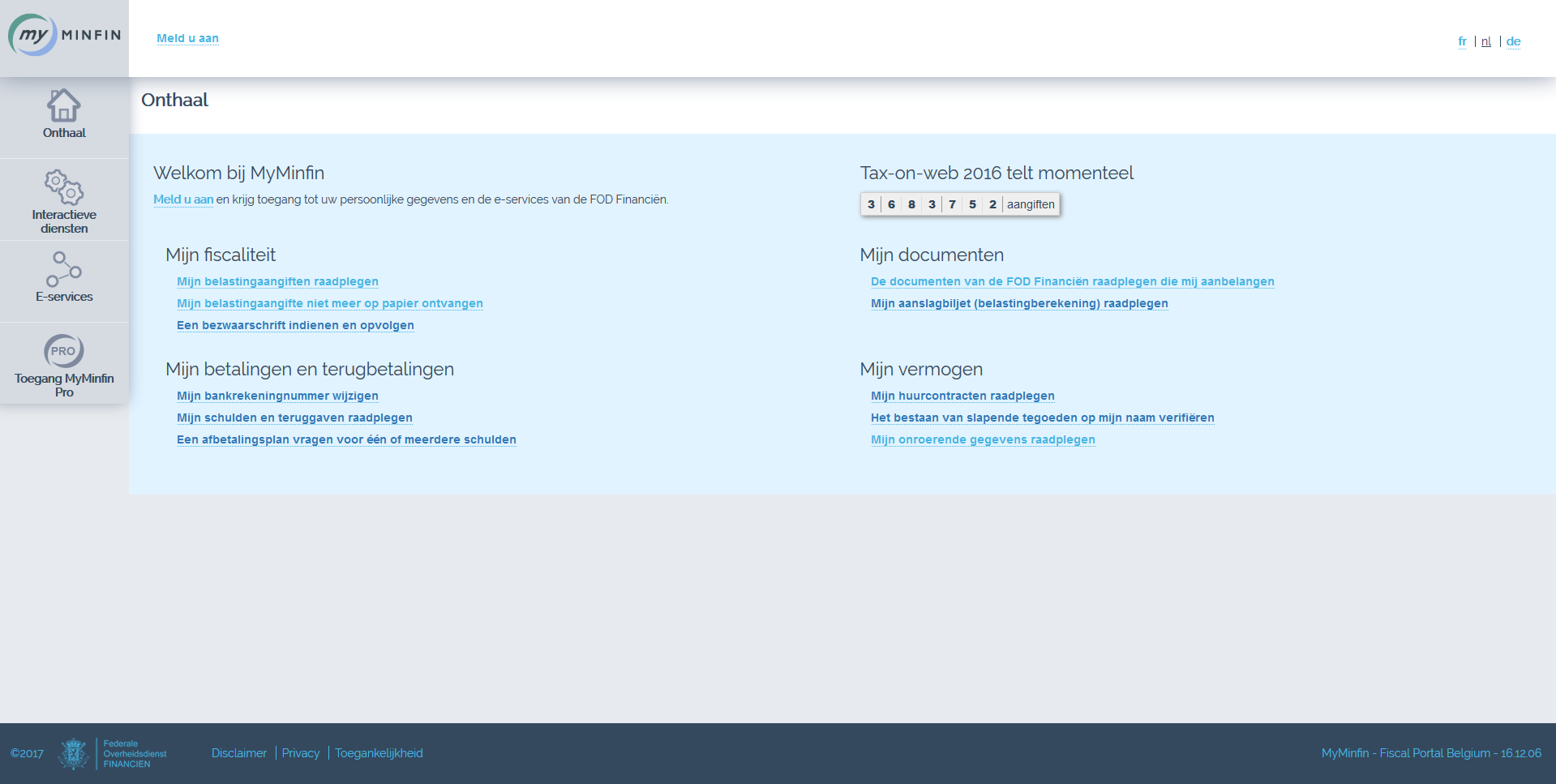
Task: Open Mijn schulden en teruggaven raadplegen
Action: pyautogui.click(x=294, y=418)
